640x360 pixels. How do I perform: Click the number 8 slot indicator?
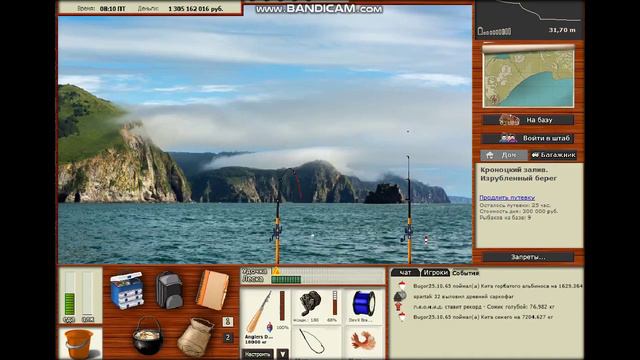[x=228, y=322]
